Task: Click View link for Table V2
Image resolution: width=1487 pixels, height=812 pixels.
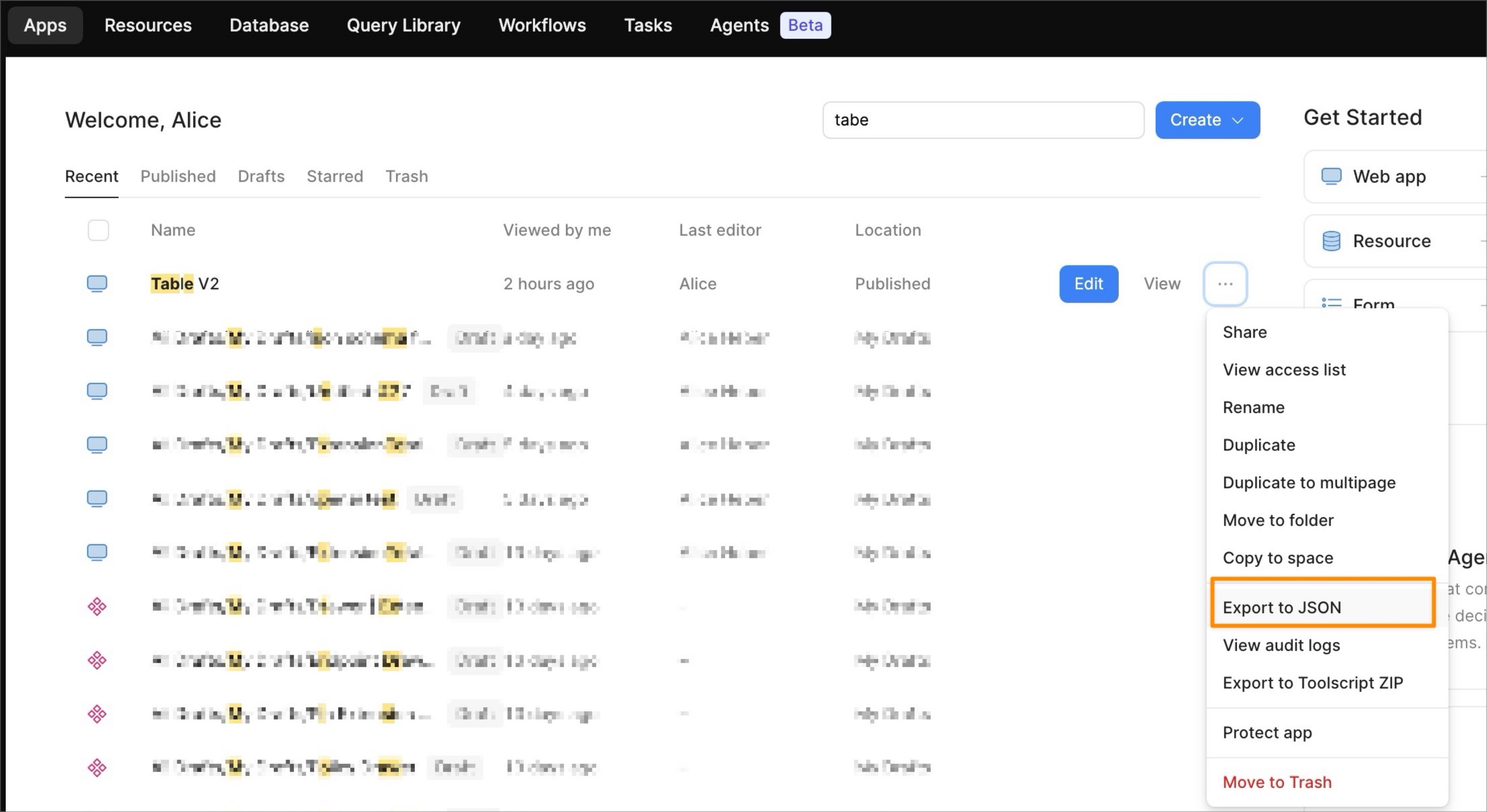Action: 1162,284
